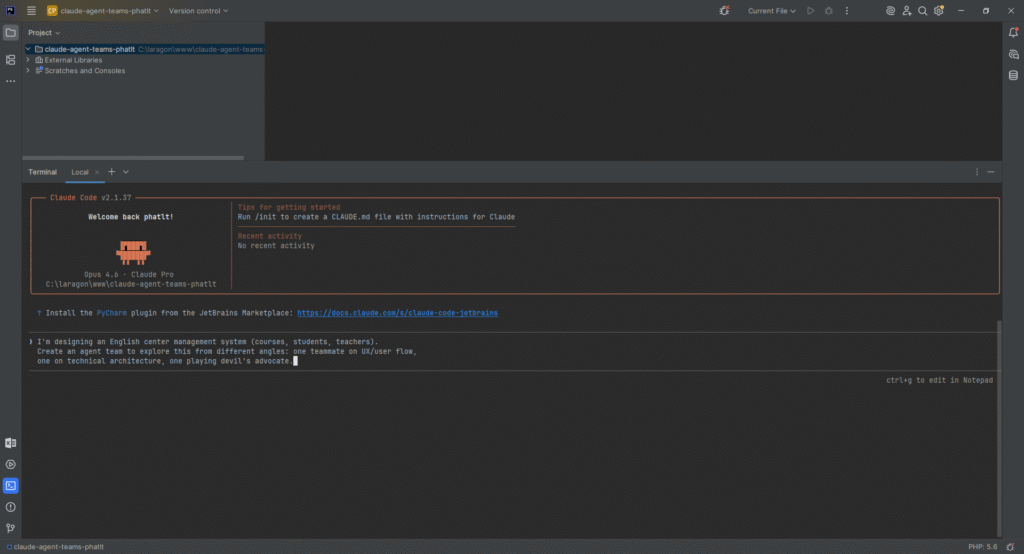Image resolution: width=1024 pixels, height=554 pixels.
Task: Click the Debug bug icon
Action: click(x=828, y=11)
